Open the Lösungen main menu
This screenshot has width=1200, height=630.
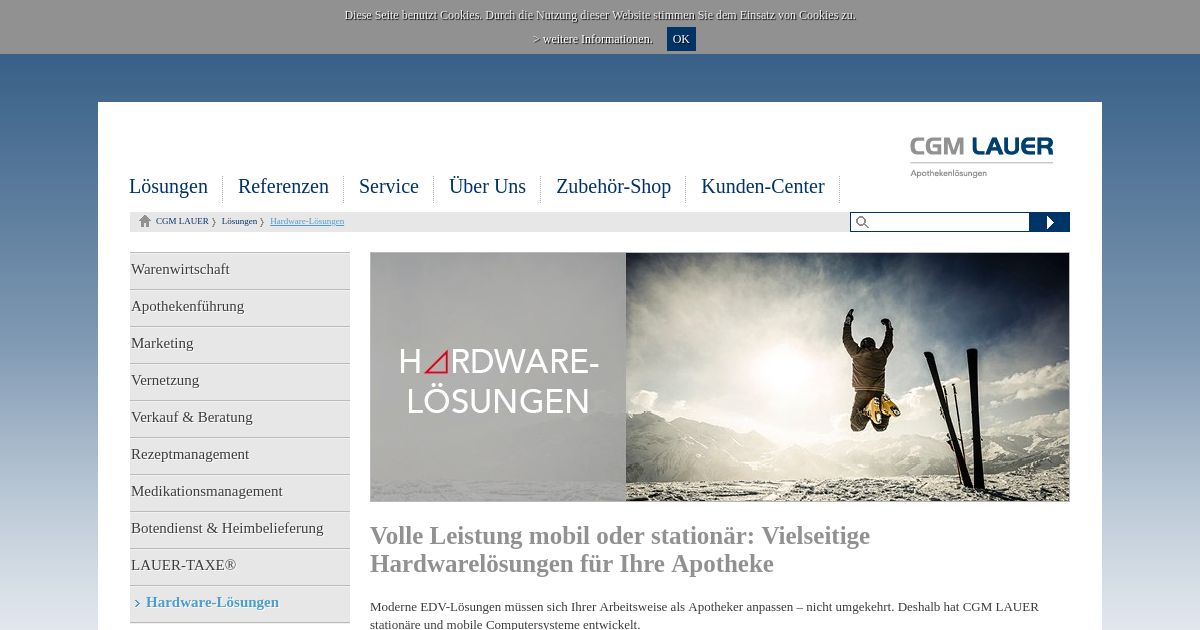168,187
